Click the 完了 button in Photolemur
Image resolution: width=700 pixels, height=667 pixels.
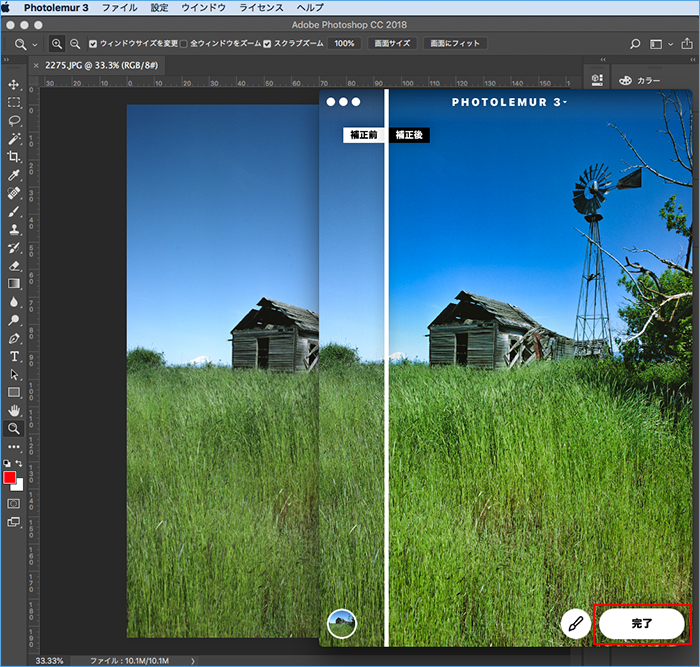pos(642,624)
